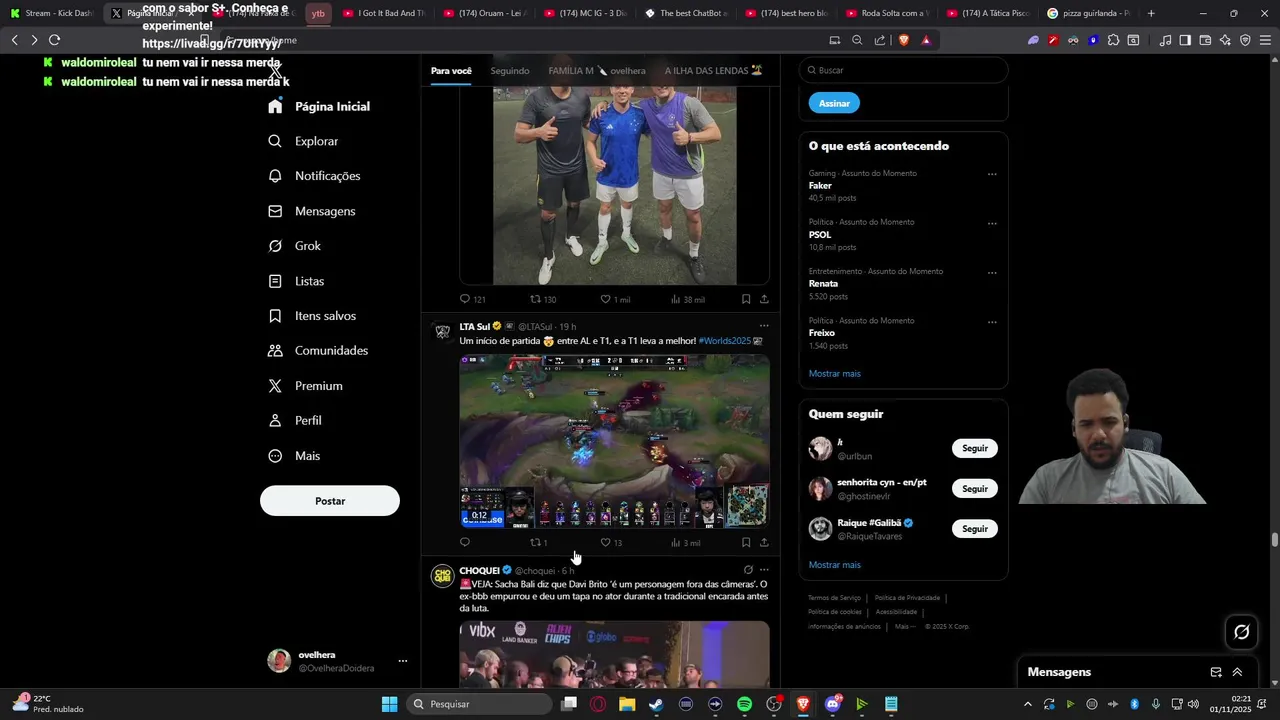Image resolution: width=1280 pixels, height=720 pixels.
Task: Open Discord from the taskbar
Action: click(833, 704)
